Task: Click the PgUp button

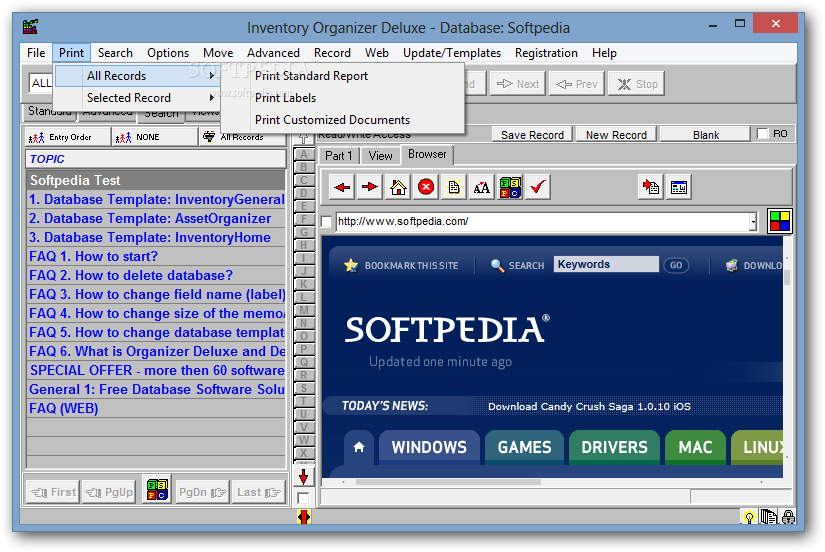Action: coord(109,492)
